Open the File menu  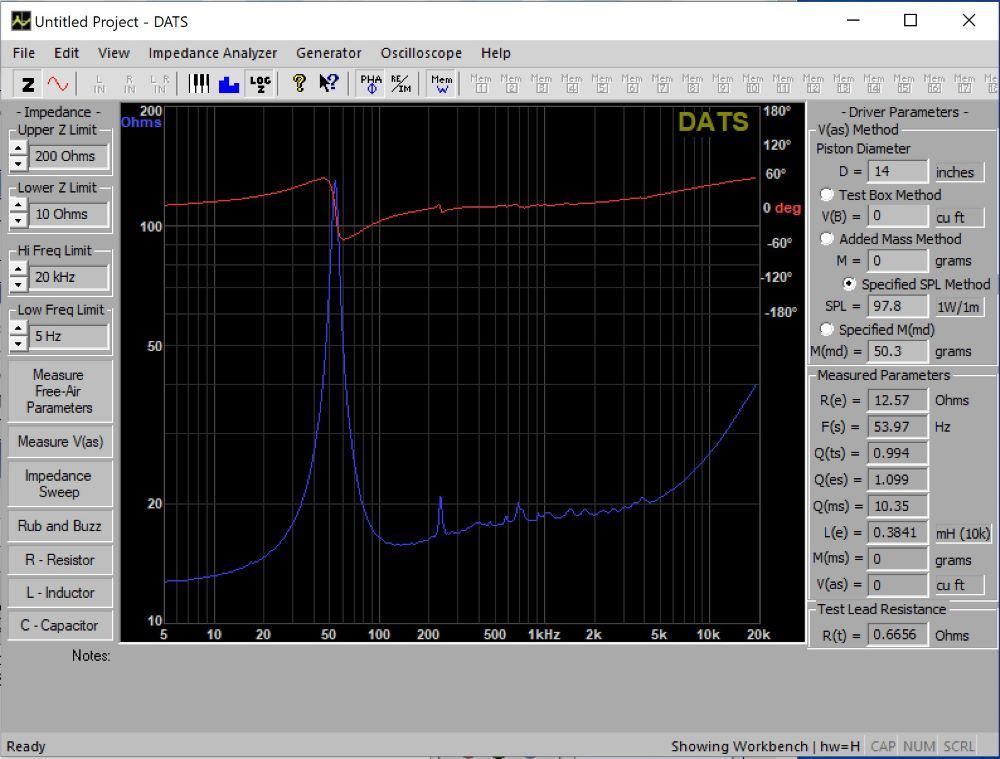click(x=24, y=53)
